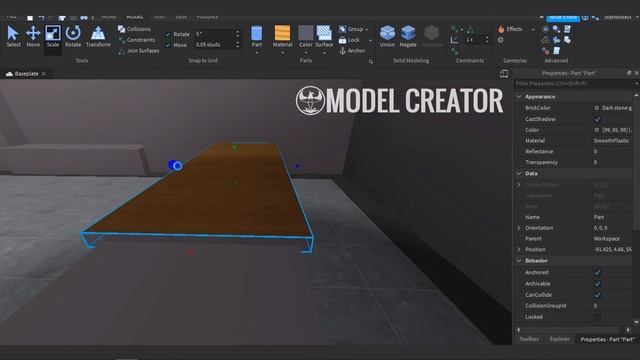Edit the Reflectance value field
Image resolution: width=640 pixels, height=360 pixels.
[x=612, y=151]
